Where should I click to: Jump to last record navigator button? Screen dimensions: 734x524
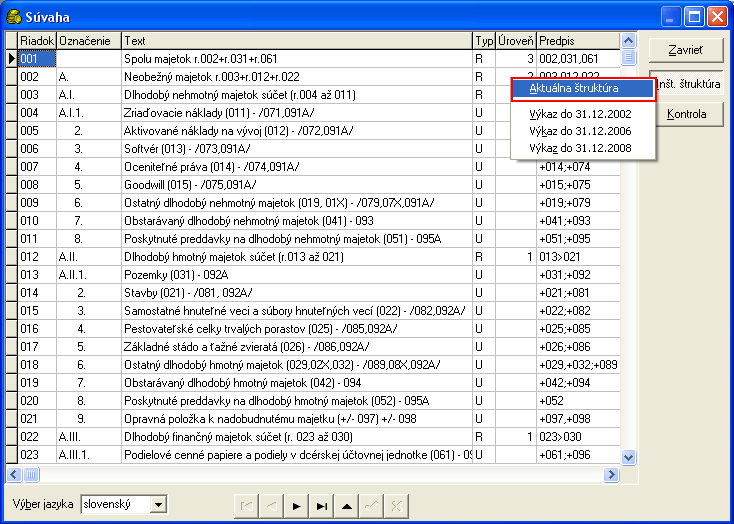(x=322, y=506)
